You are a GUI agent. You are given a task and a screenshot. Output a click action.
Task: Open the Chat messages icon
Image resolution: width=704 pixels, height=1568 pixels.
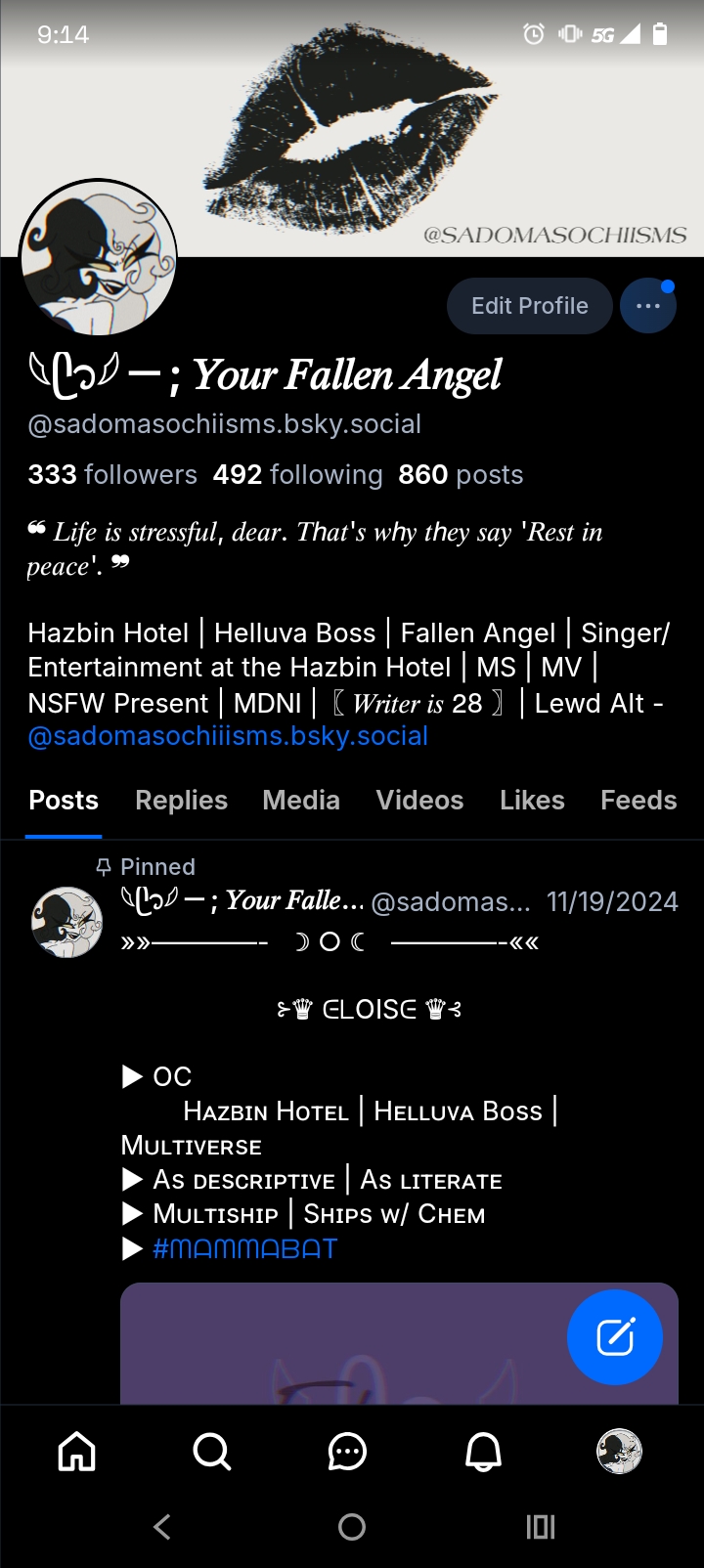pyautogui.click(x=347, y=1452)
